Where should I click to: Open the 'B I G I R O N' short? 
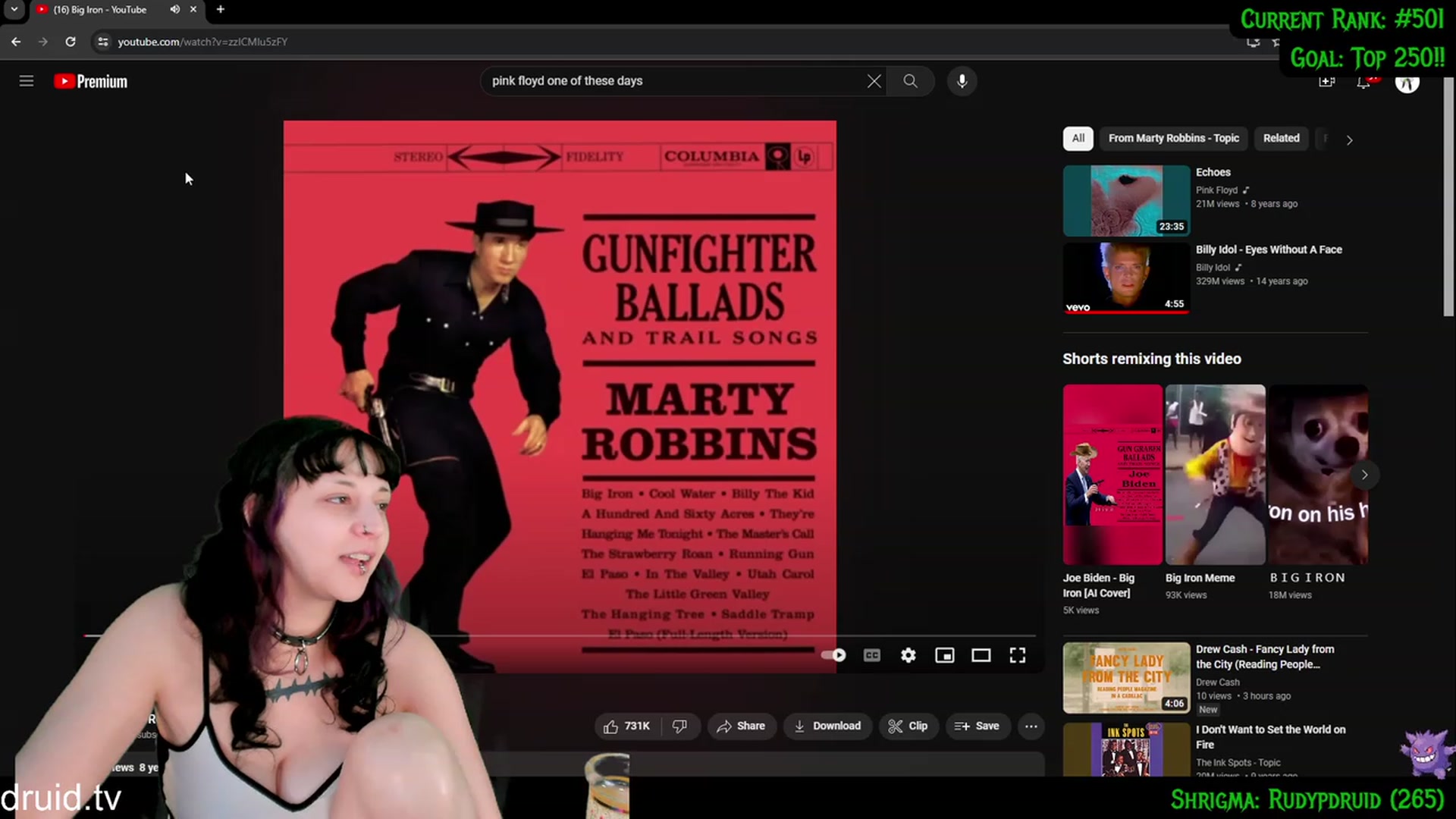pyautogui.click(x=1318, y=475)
